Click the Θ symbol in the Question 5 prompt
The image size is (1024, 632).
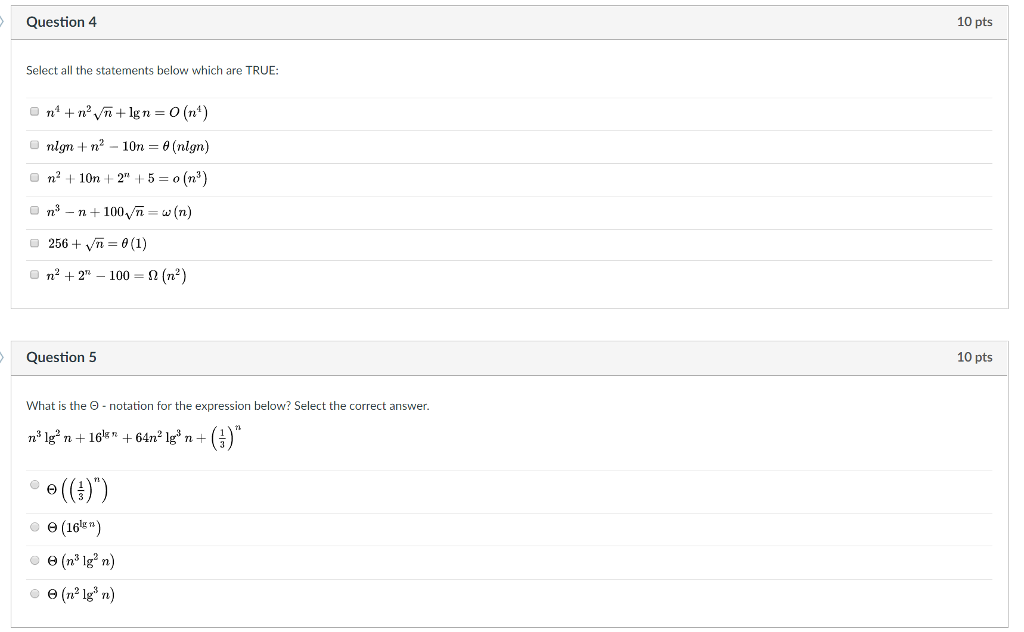pos(94,405)
